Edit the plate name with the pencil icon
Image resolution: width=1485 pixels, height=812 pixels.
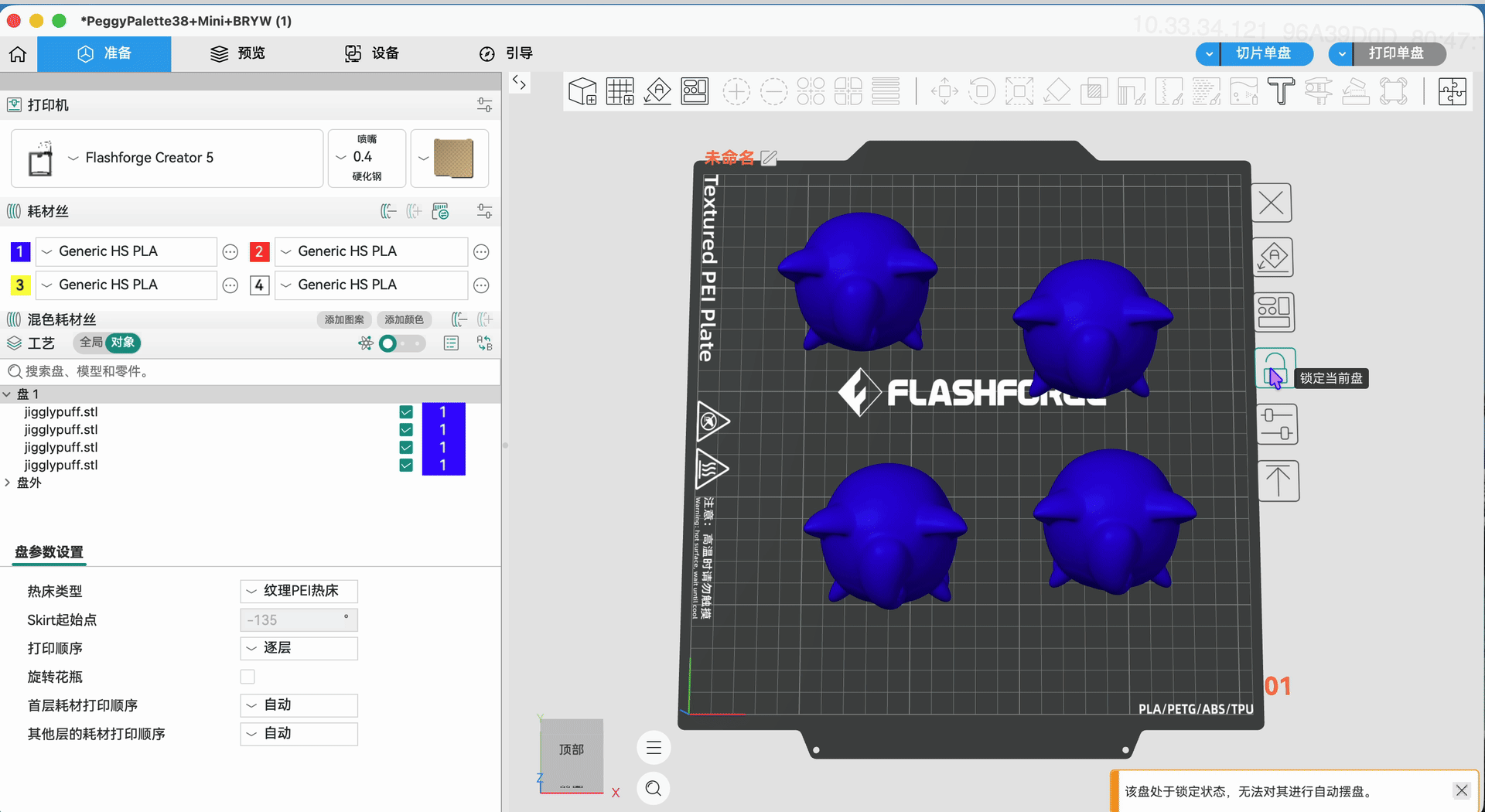coord(769,158)
